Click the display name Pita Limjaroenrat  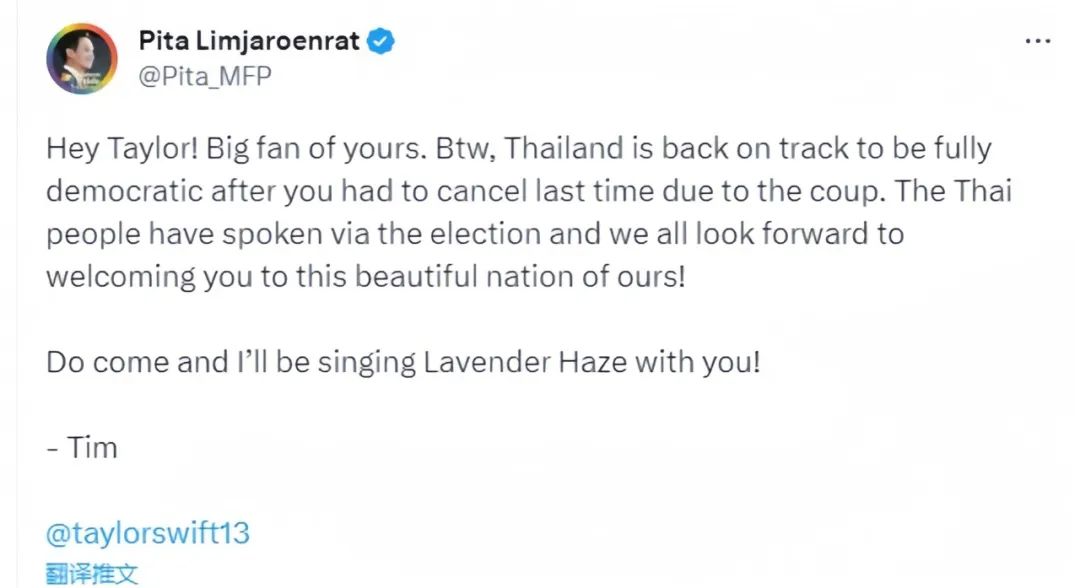click(x=248, y=42)
